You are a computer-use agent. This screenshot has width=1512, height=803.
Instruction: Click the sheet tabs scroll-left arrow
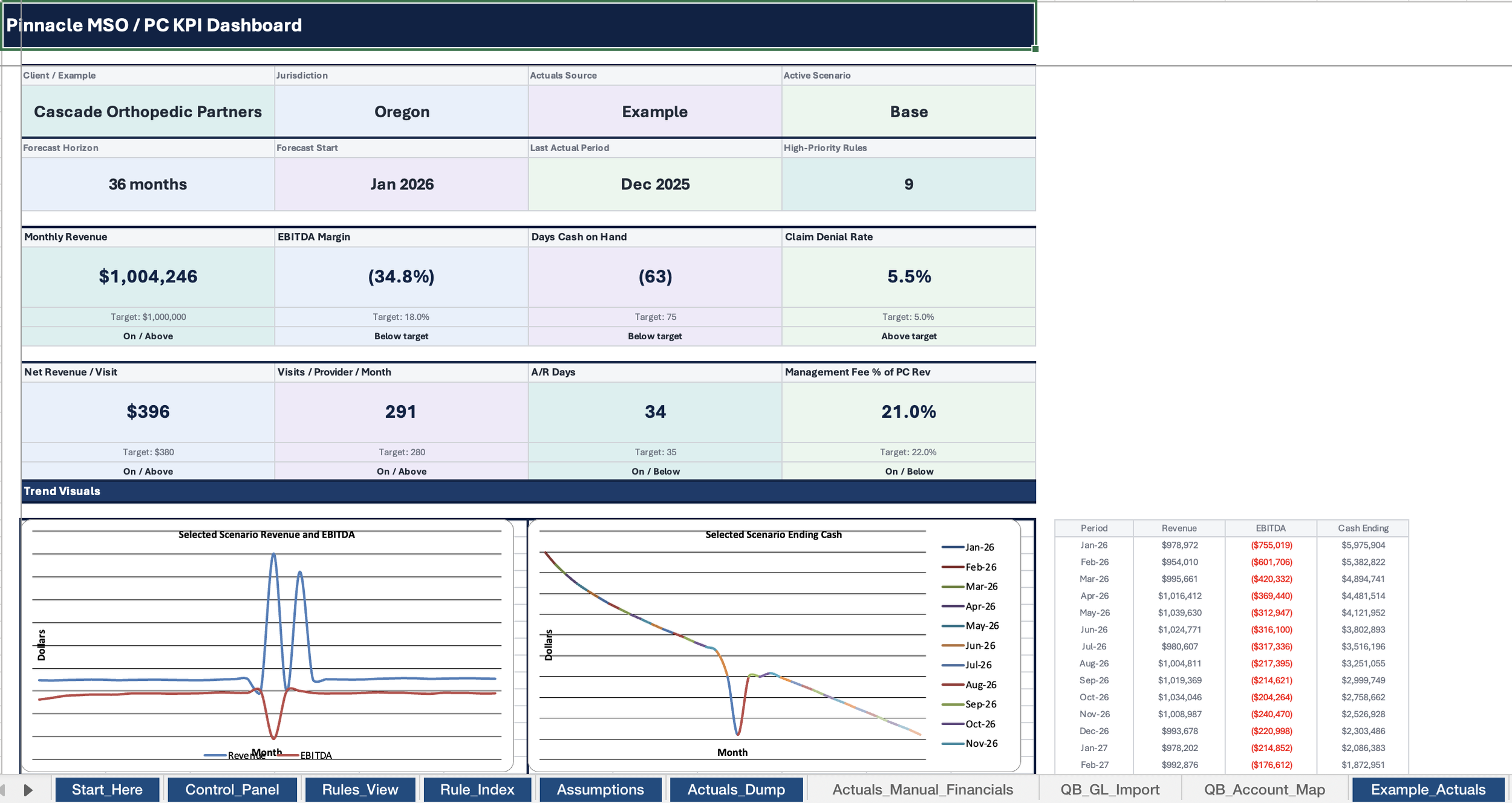click(x=4, y=790)
